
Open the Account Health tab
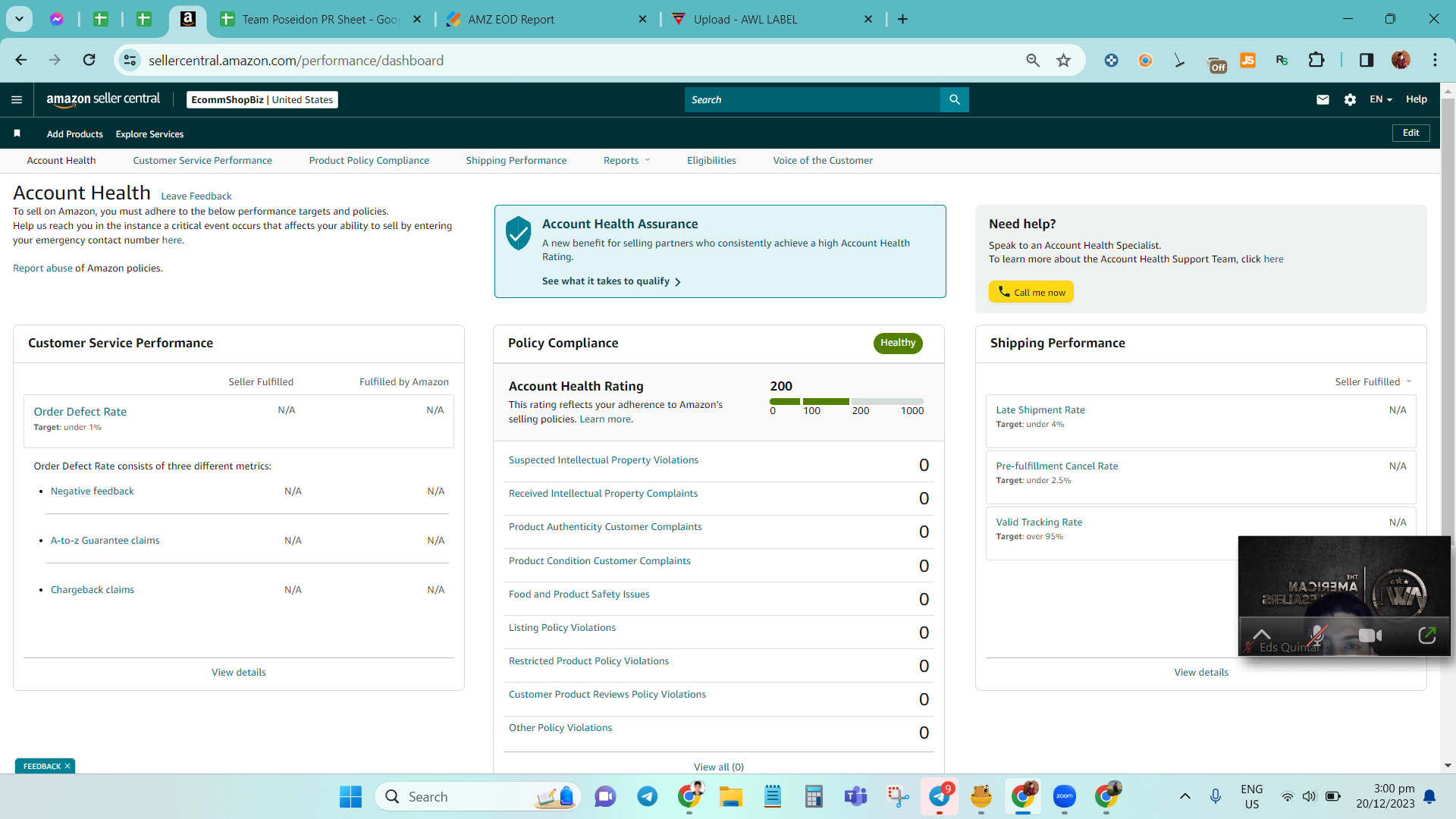(x=61, y=160)
